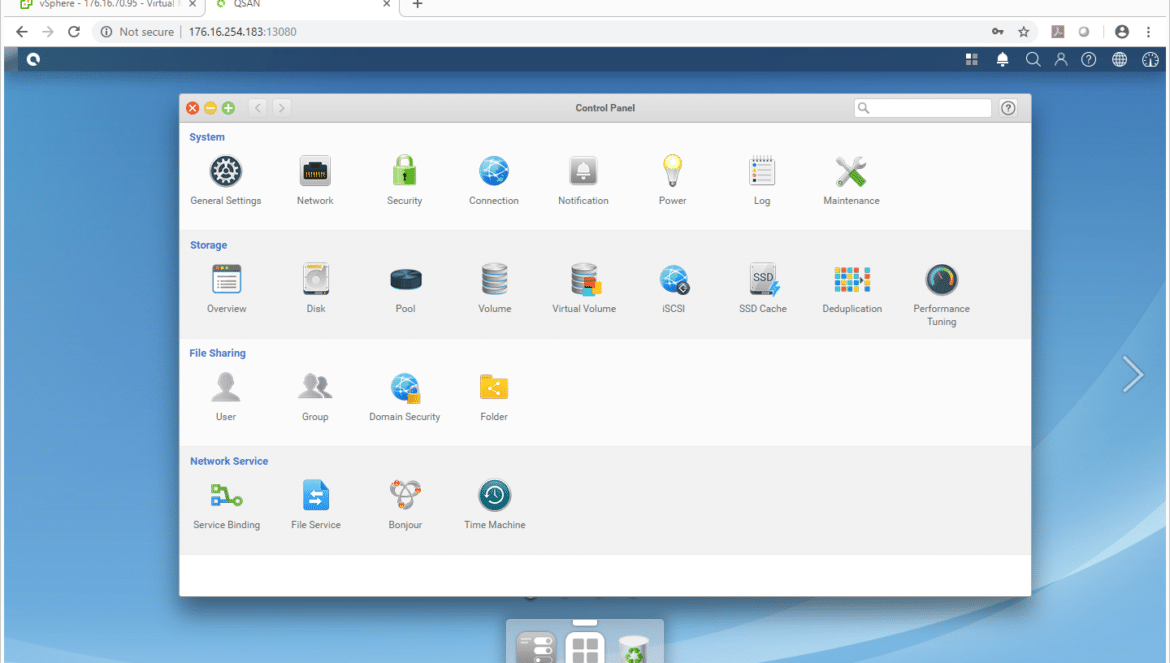Open the Volume icon

pos(495,280)
